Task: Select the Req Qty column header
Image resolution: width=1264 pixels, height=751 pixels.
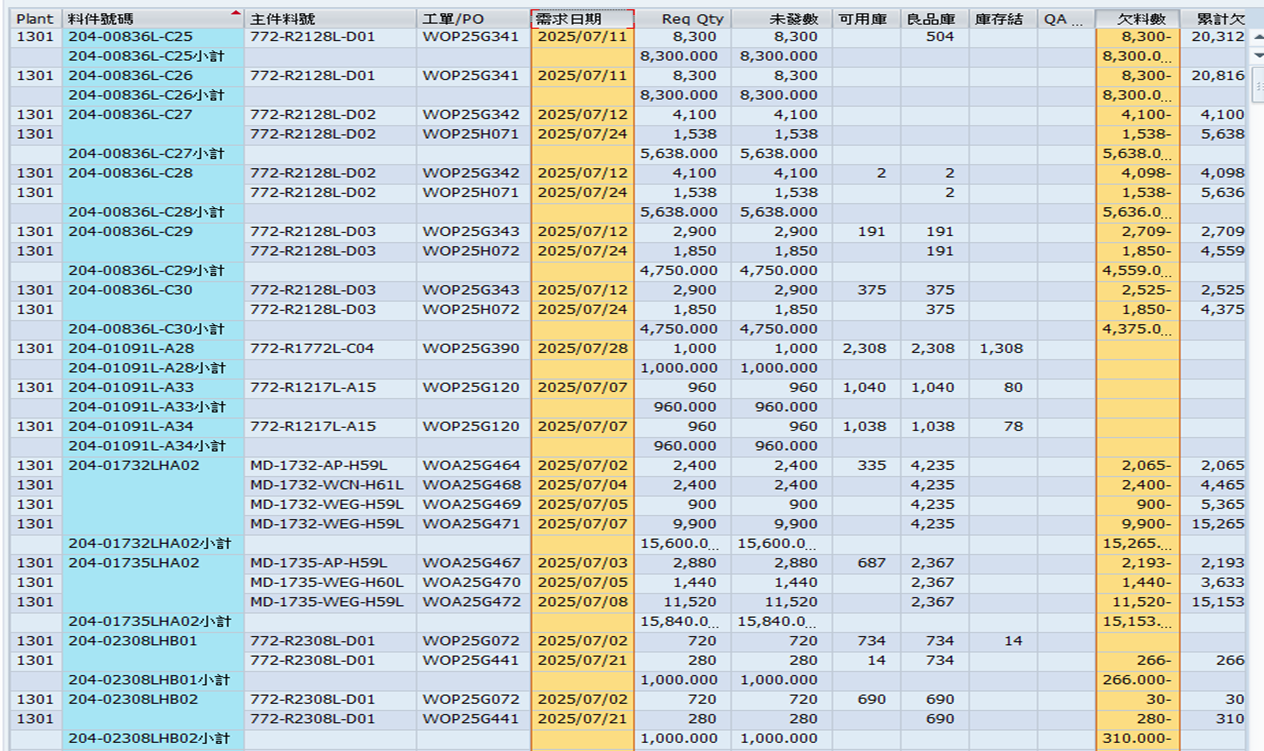Action: (x=683, y=19)
